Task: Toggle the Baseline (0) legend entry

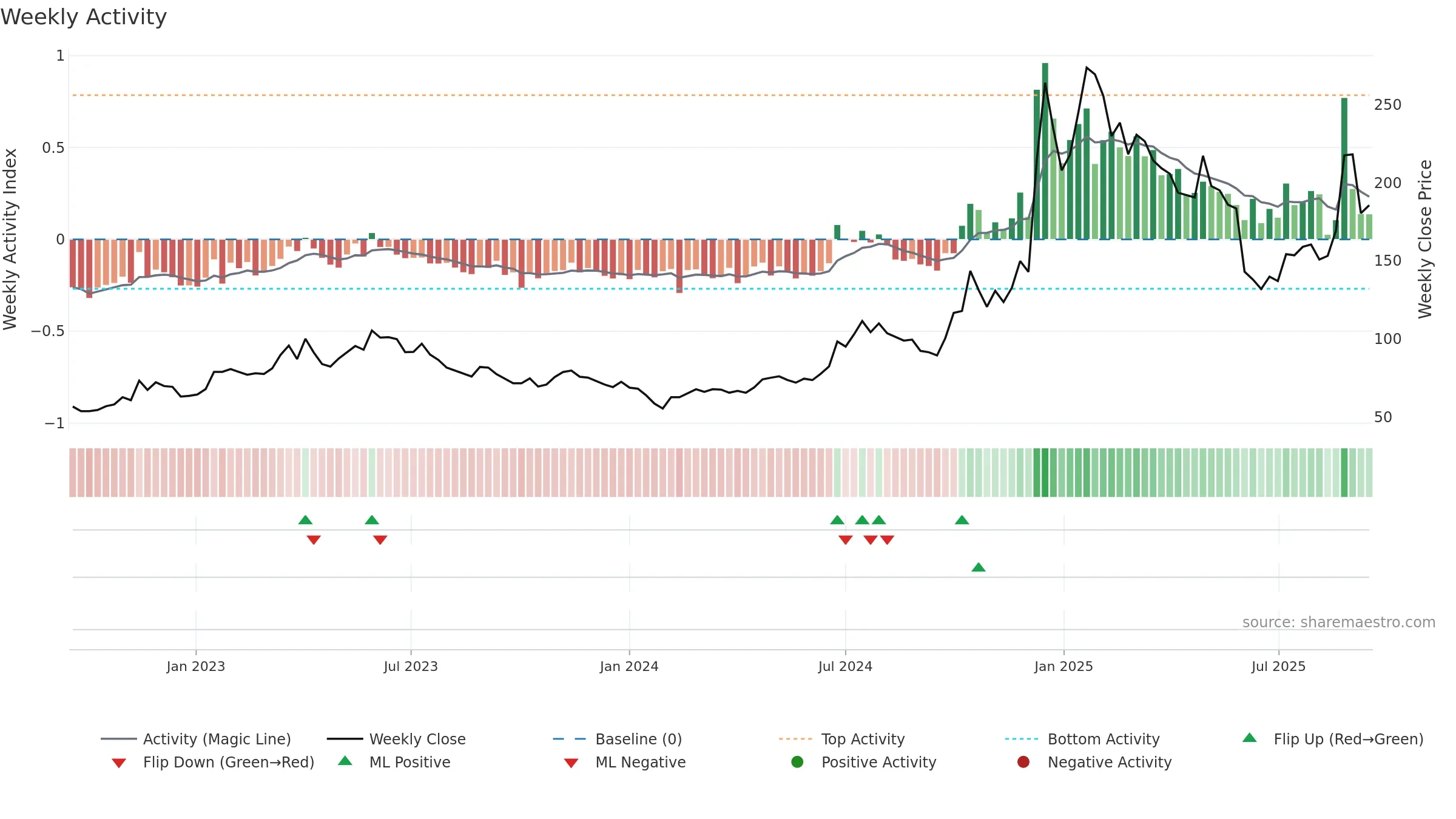Action: (618, 739)
